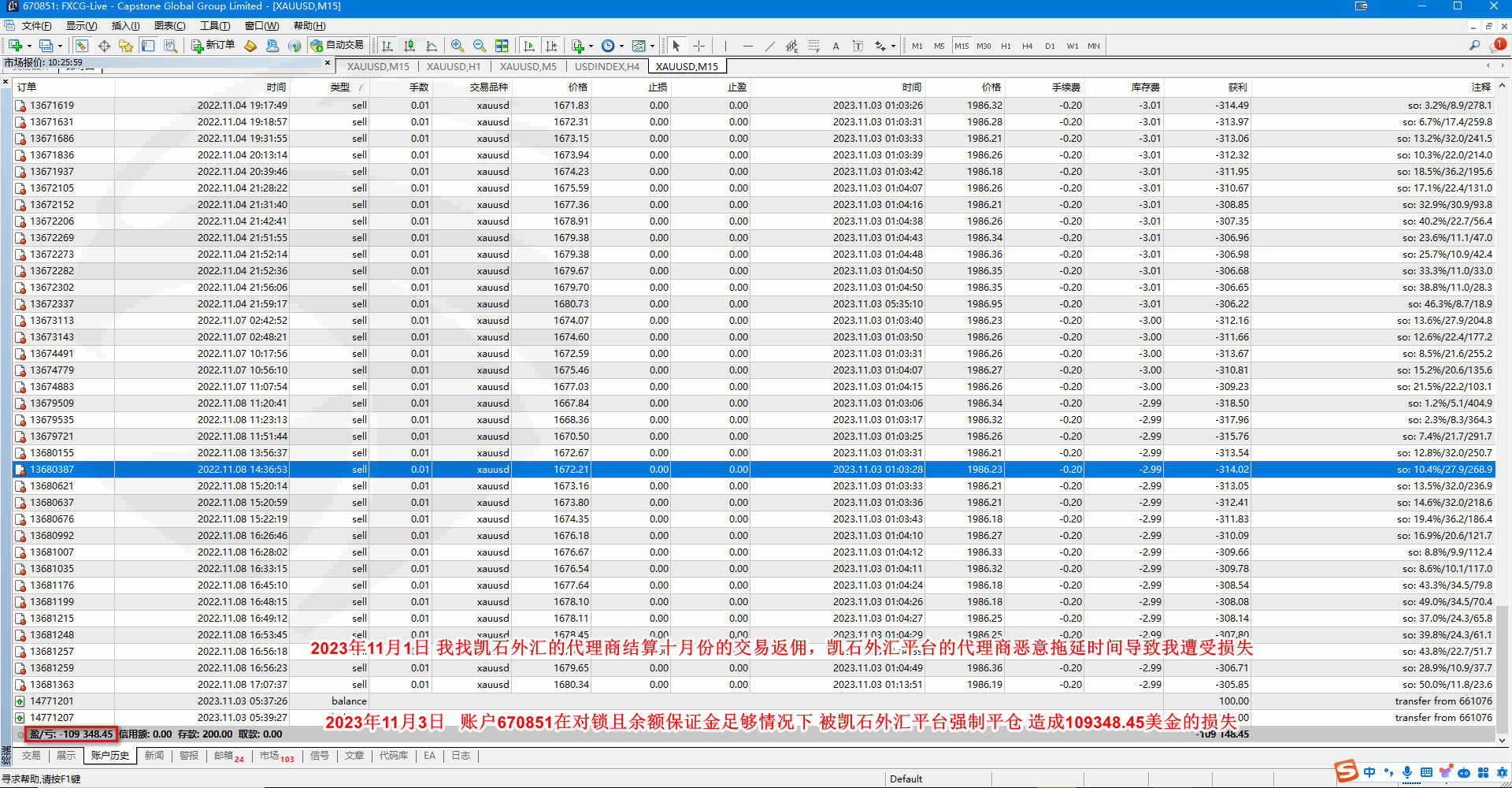Open the 工具(T) menu
This screenshot has height=788, width=1512.
pyautogui.click(x=214, y=26)
